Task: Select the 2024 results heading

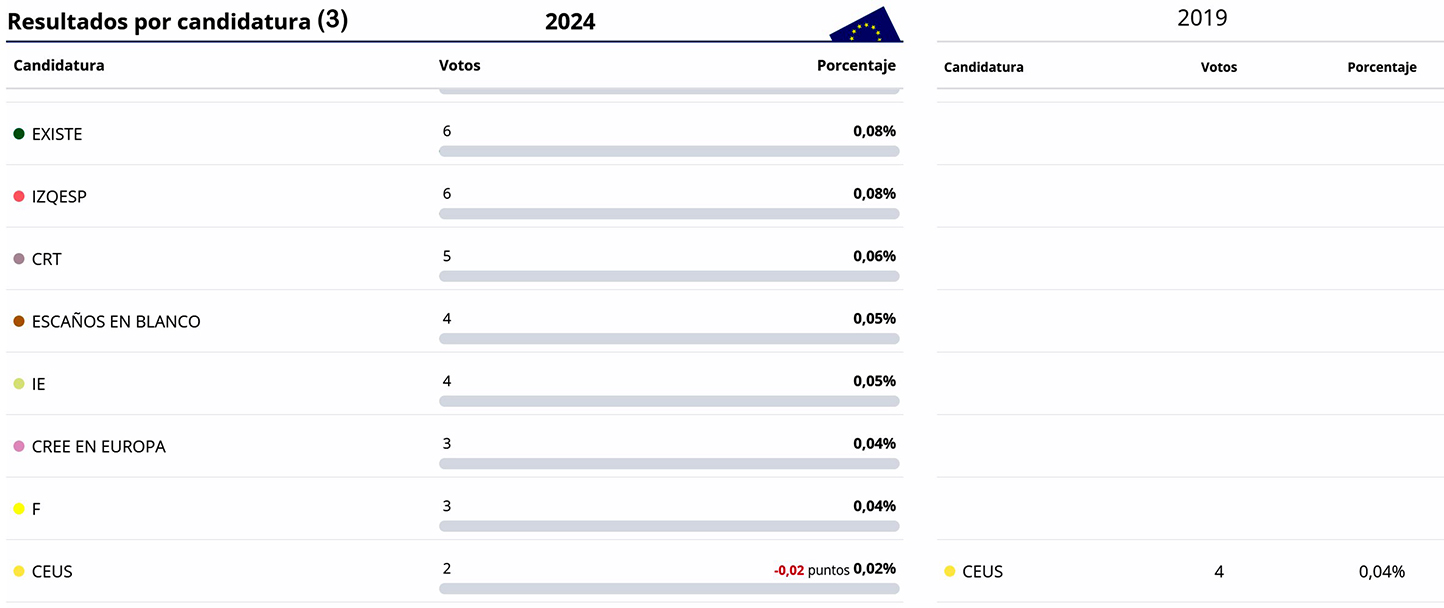Action: coord(570,22)
